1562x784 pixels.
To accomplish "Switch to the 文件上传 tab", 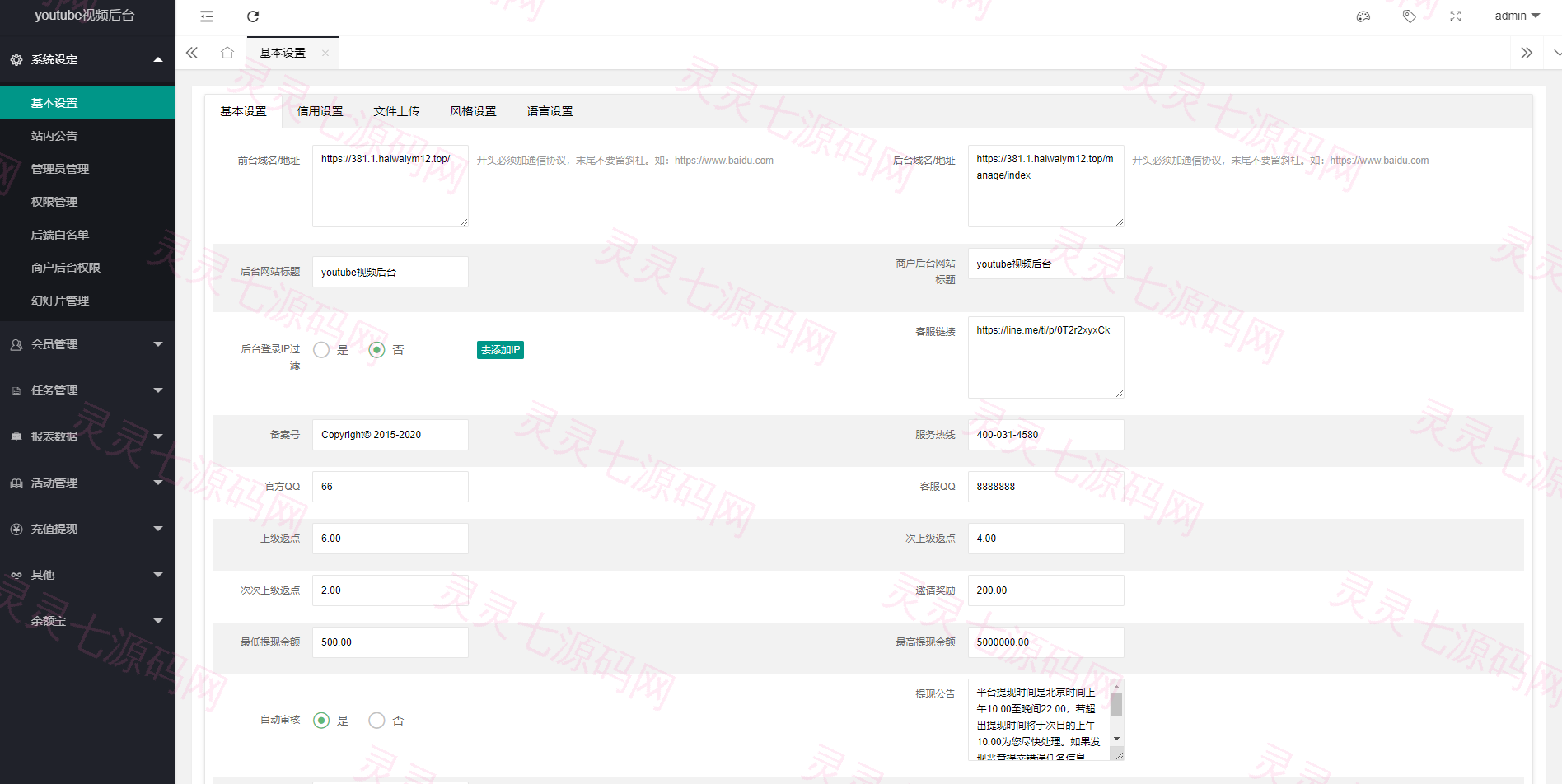I will click(396, 112).
